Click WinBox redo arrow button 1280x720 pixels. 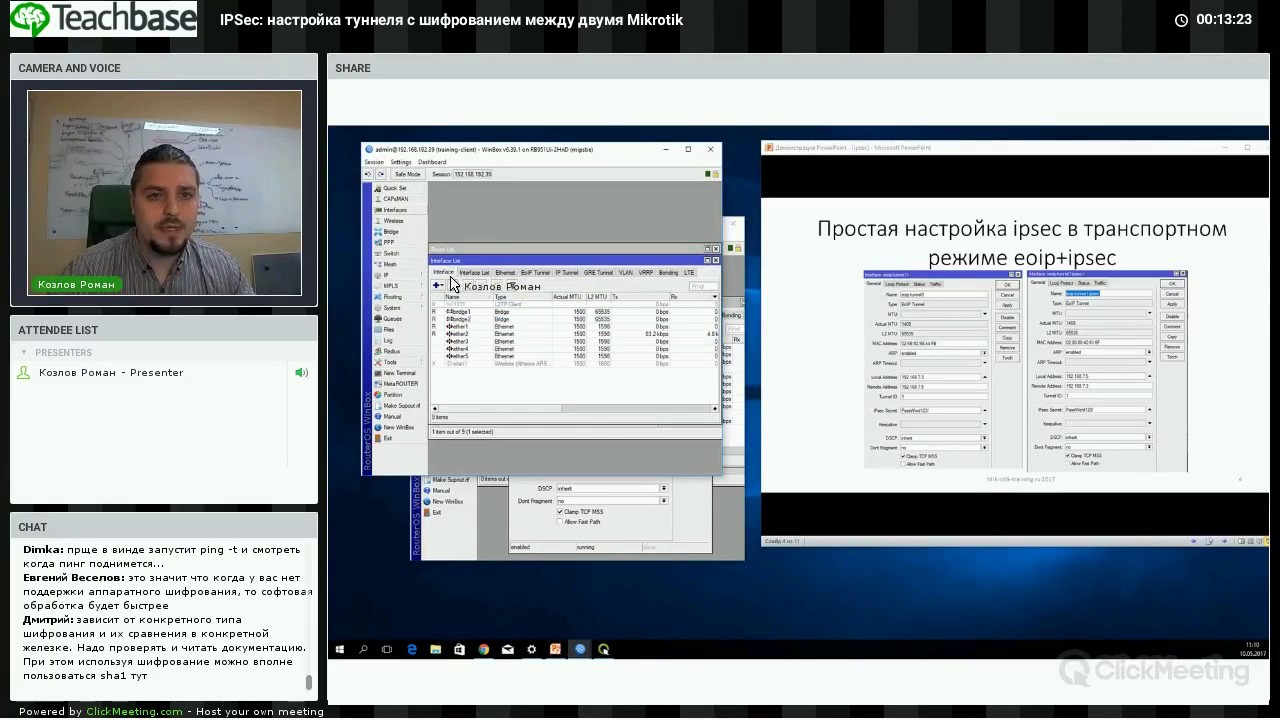tap(381, 174)
